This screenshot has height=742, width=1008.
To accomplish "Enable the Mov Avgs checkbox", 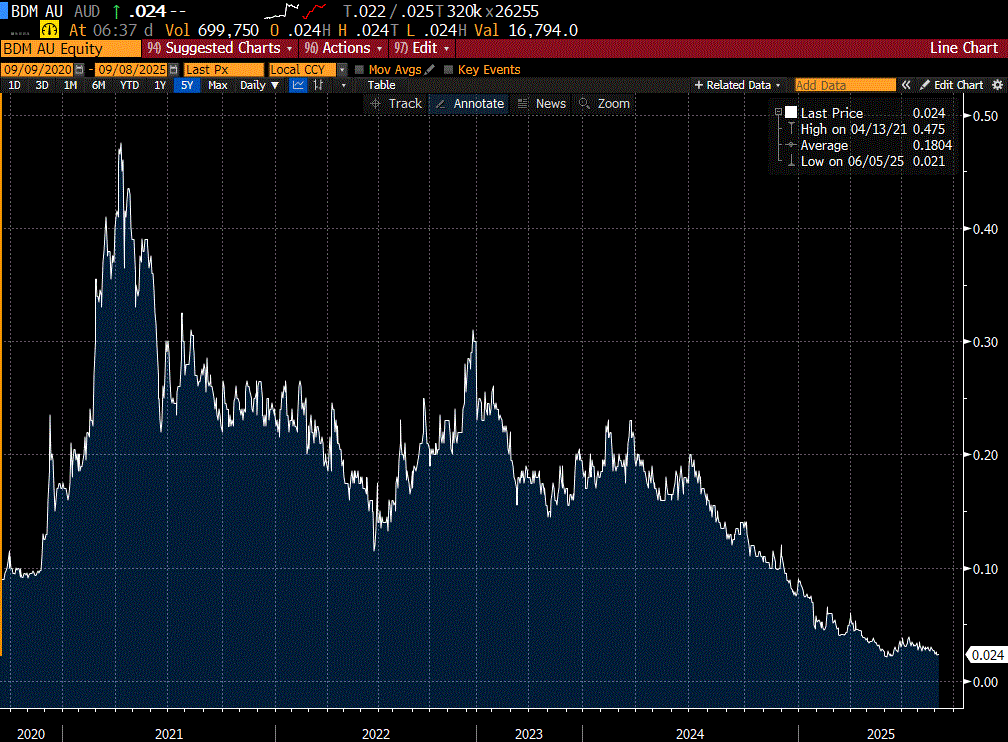I will (x=360, y=69).
